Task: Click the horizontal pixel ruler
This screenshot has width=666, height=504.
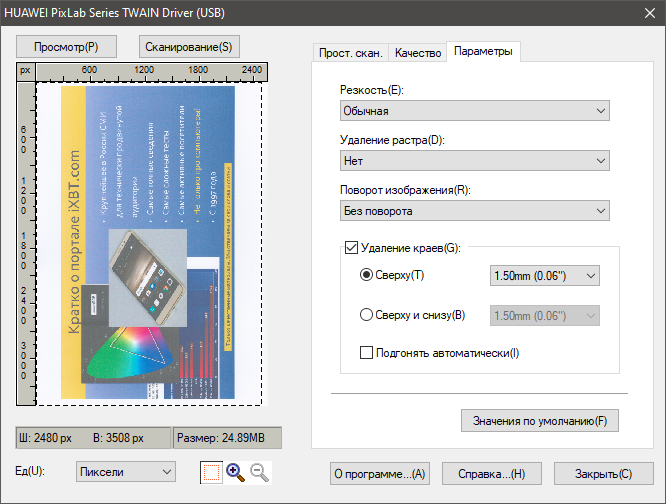Action: click(x=152, y=72)
